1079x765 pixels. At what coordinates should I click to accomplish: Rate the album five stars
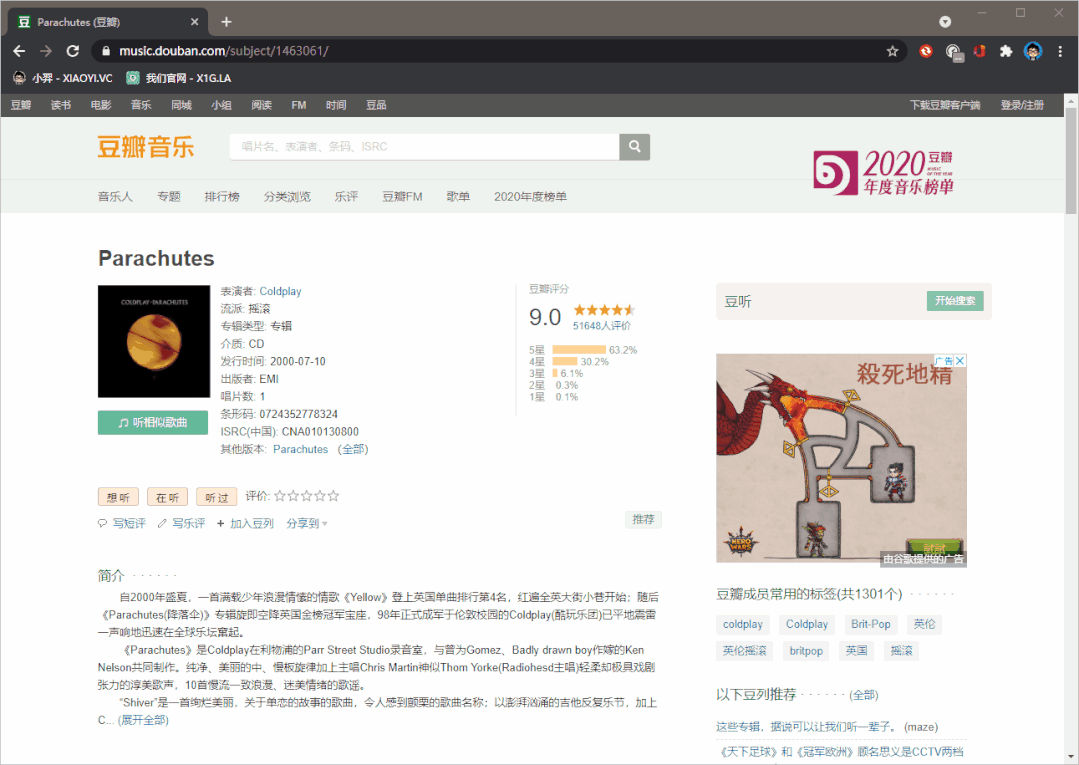point(333,496)
